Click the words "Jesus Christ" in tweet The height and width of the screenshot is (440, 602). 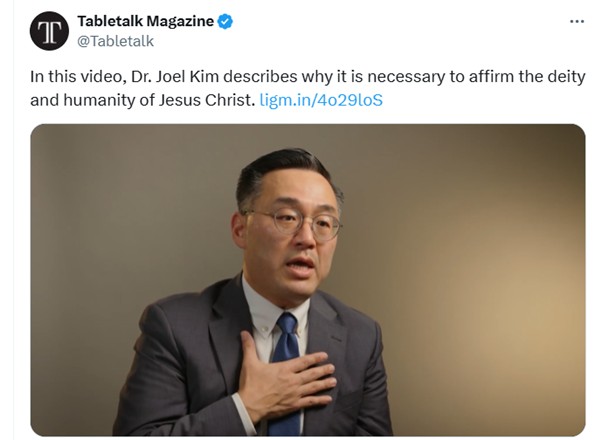pyautogui.click(x=207, y=100)
